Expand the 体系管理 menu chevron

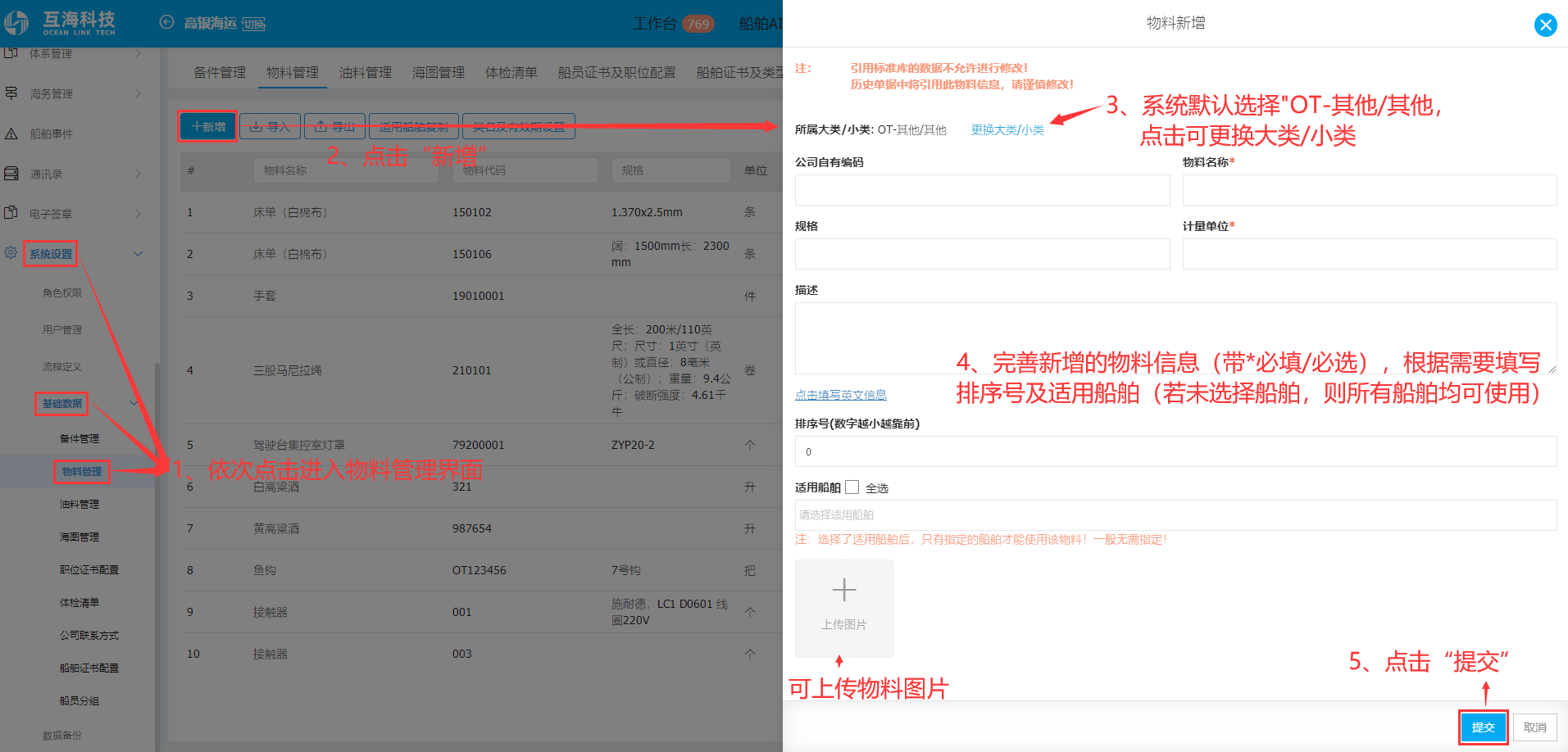coord(138,53)
